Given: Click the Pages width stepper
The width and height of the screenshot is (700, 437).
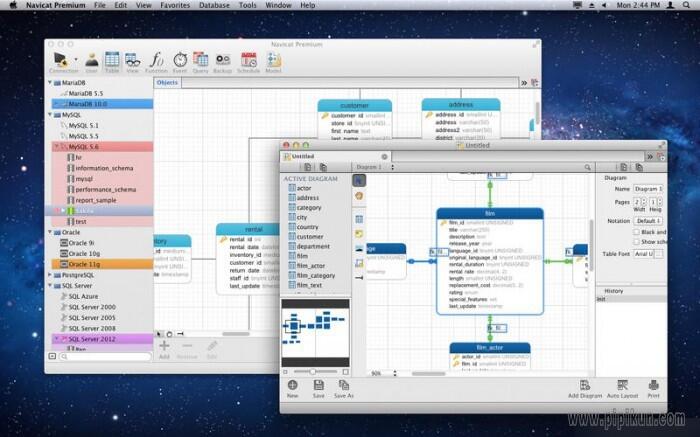Looking at the screenshot, I should coord(644,202).
